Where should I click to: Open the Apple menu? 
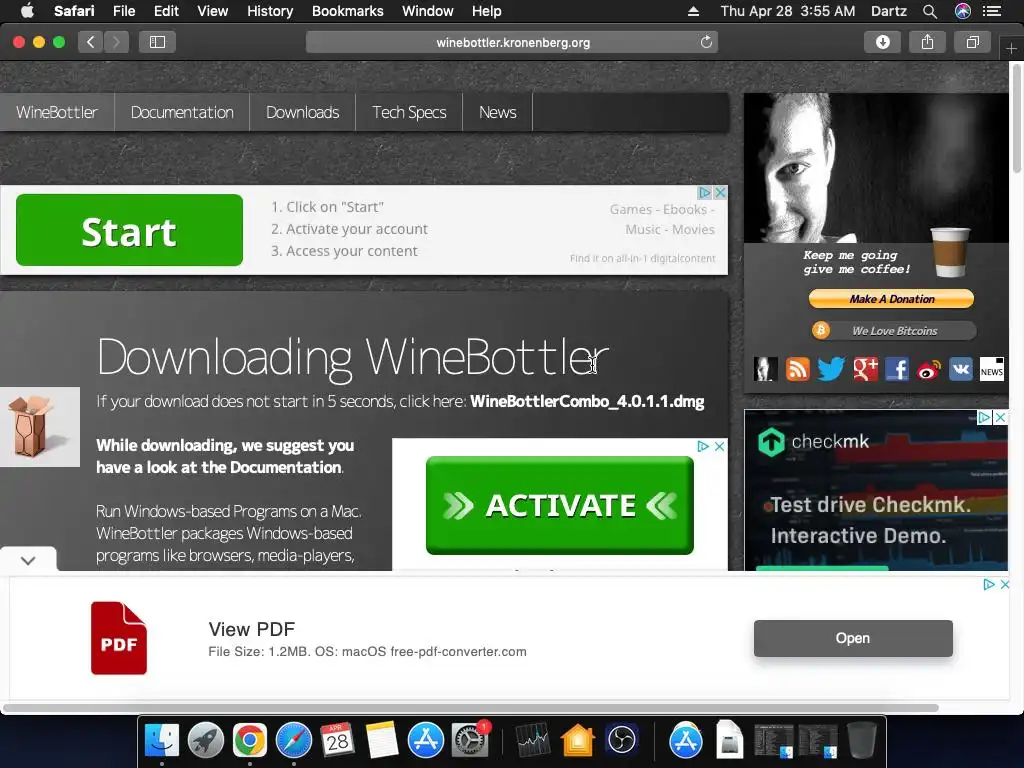[27, 10]
